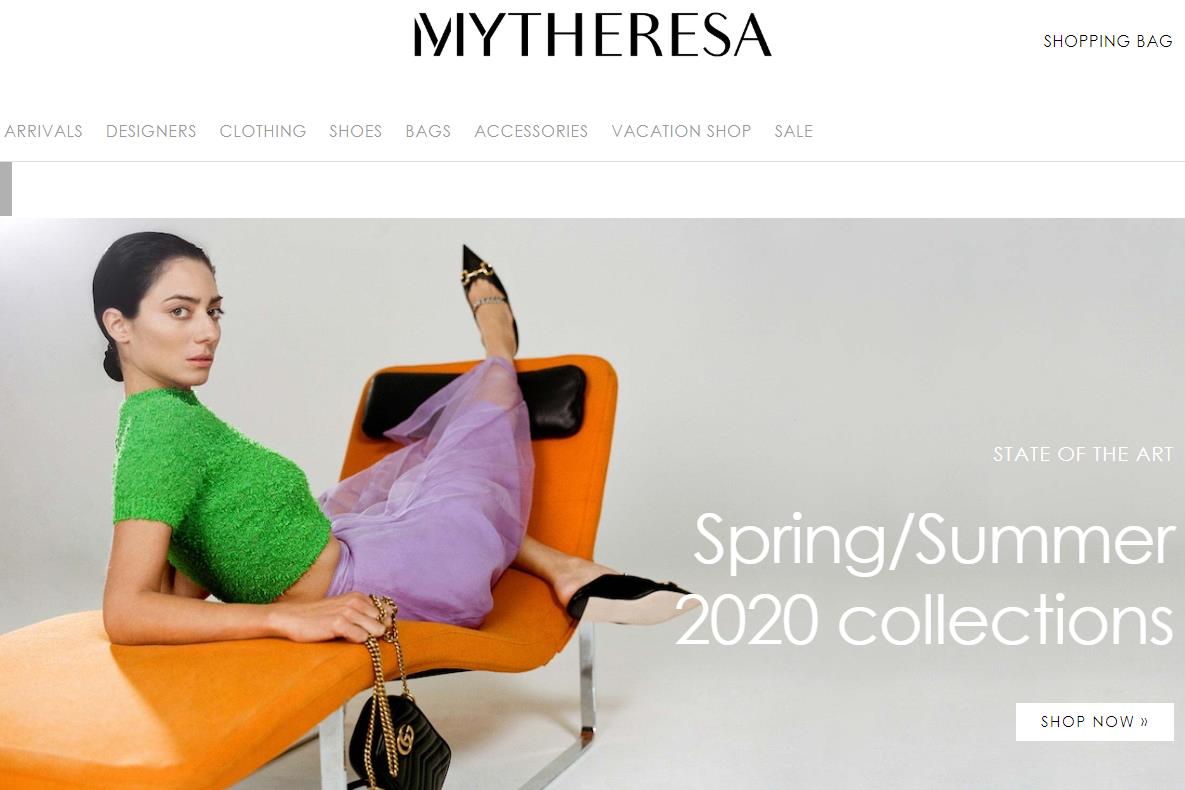This screenshot has width=1185, height=790.
Task: Open the Clothing category
Action: click(263, 131)
